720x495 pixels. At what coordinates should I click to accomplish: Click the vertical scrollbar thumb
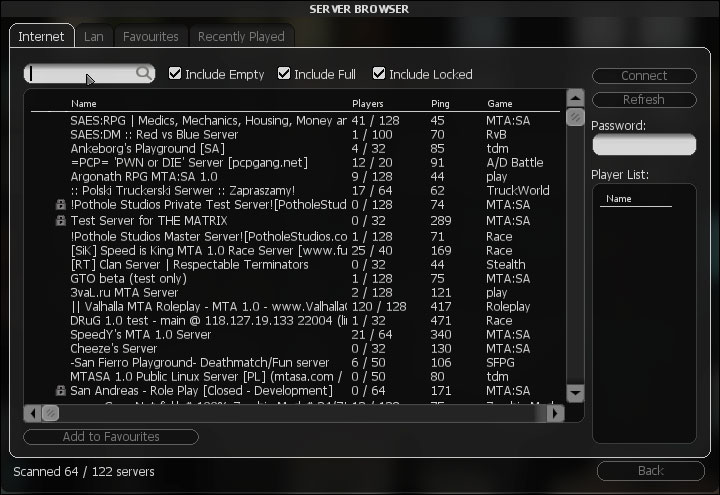pos(575,117)
